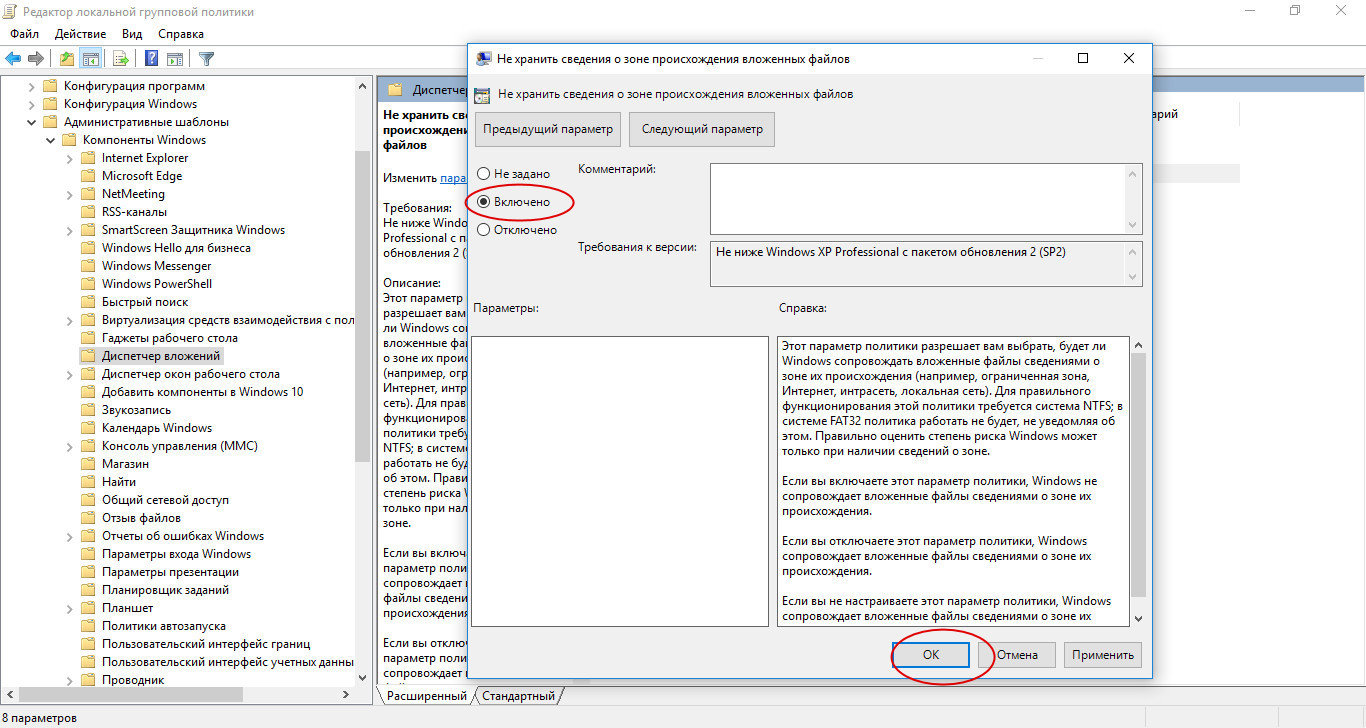Open help via the blue question mark icon

pyautogui.click(x=152, y=58)
